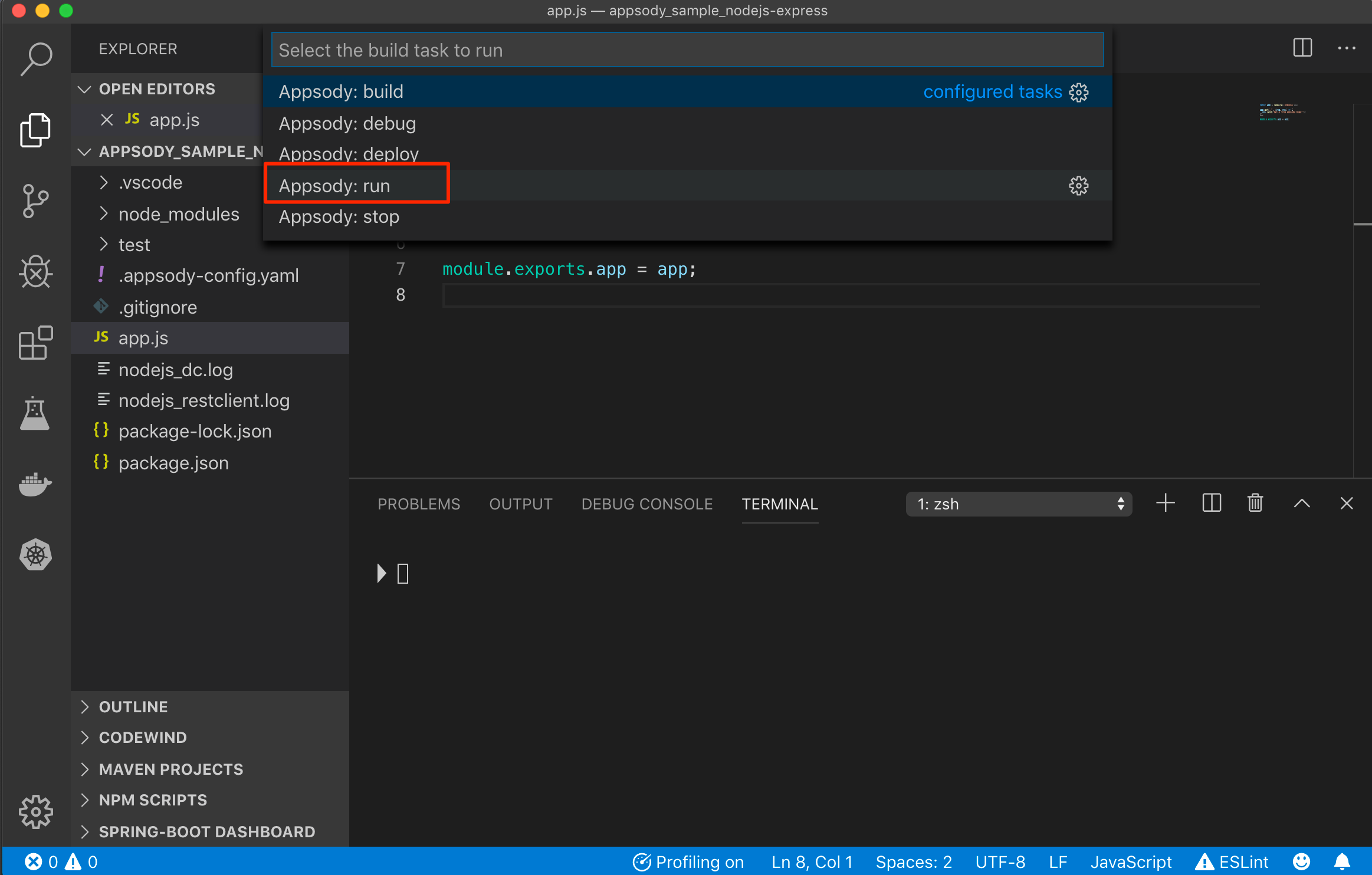Click errors and warnings count in status bar

pyautogui.click(x=61, y=862)
